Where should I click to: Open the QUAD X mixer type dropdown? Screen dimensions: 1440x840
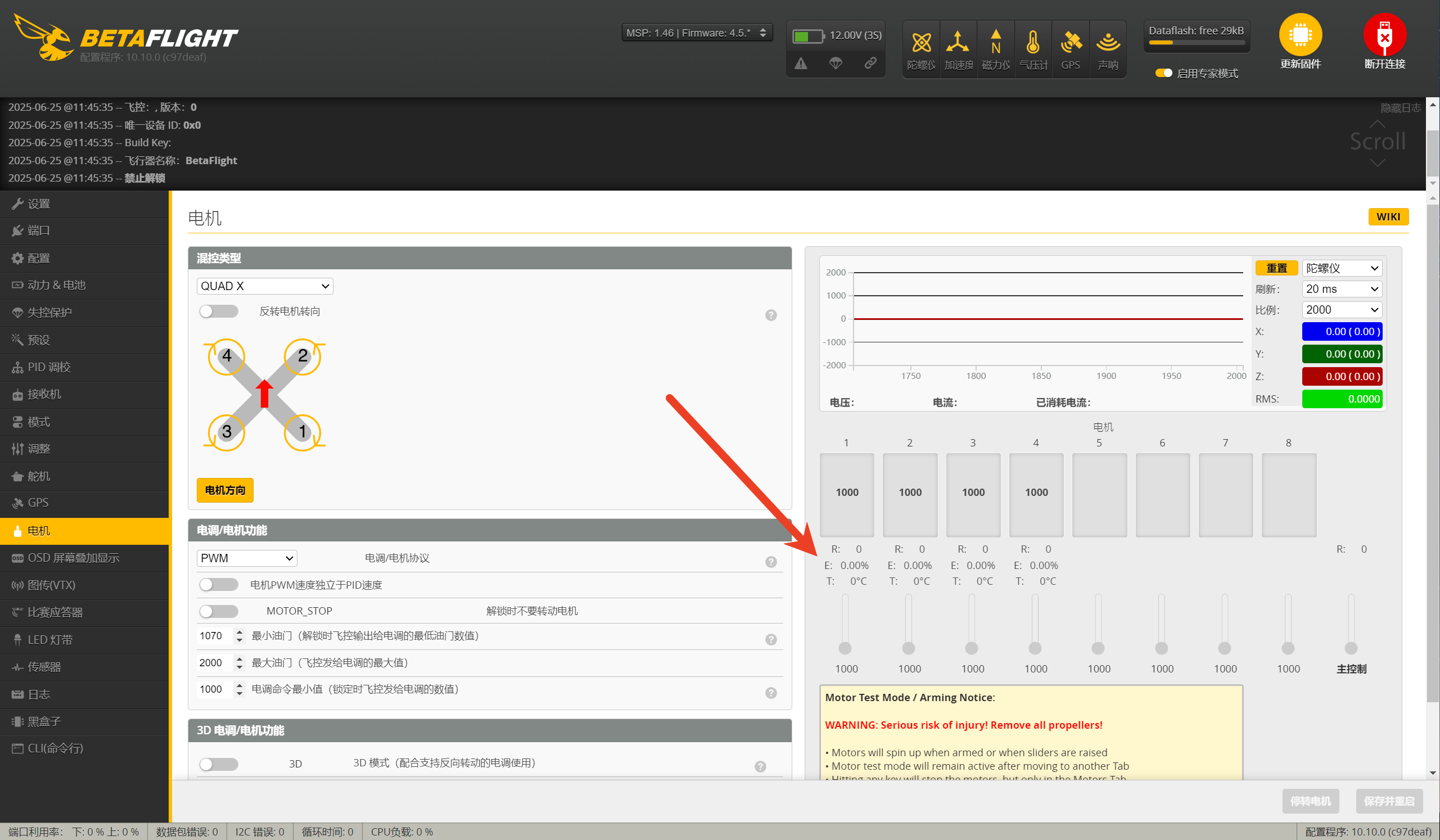pos(265,286)
